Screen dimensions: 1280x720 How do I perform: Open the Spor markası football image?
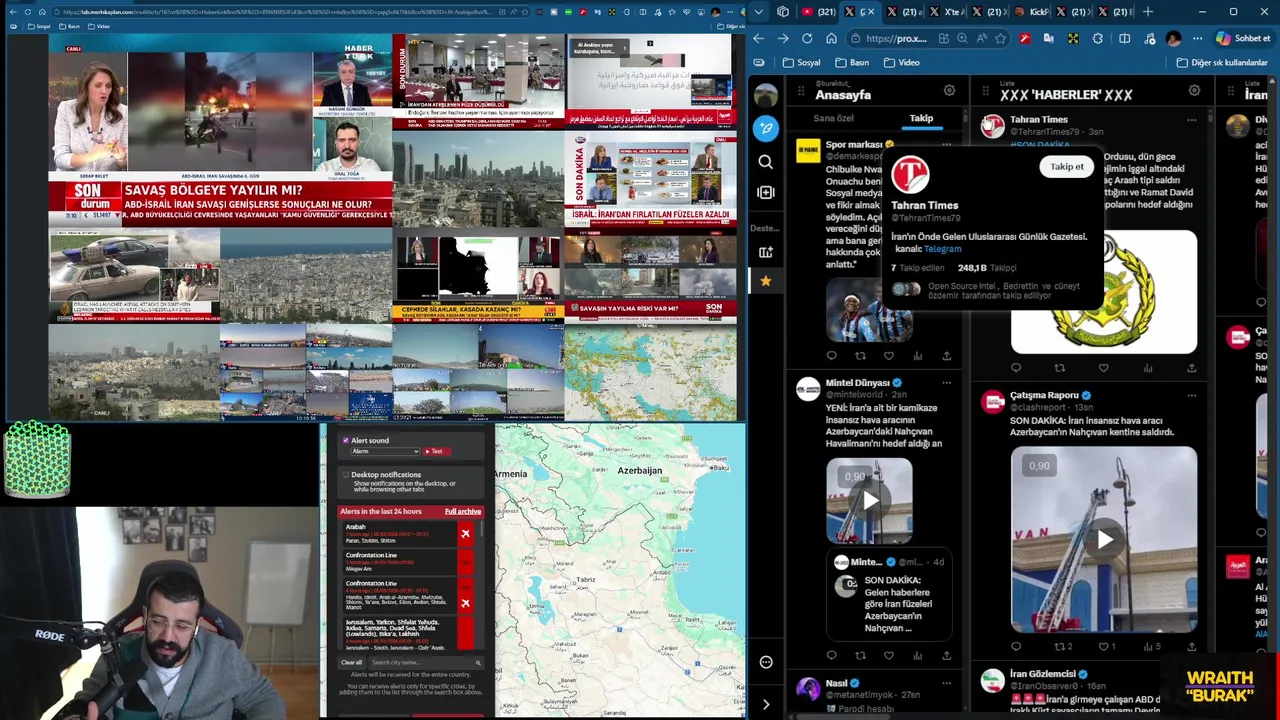click(869, 310)
